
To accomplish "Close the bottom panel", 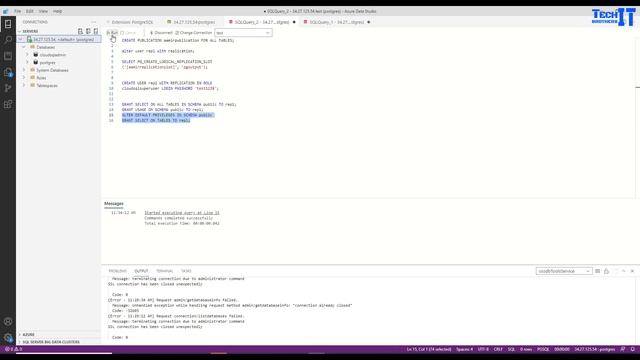I will (x=632, y=271).
